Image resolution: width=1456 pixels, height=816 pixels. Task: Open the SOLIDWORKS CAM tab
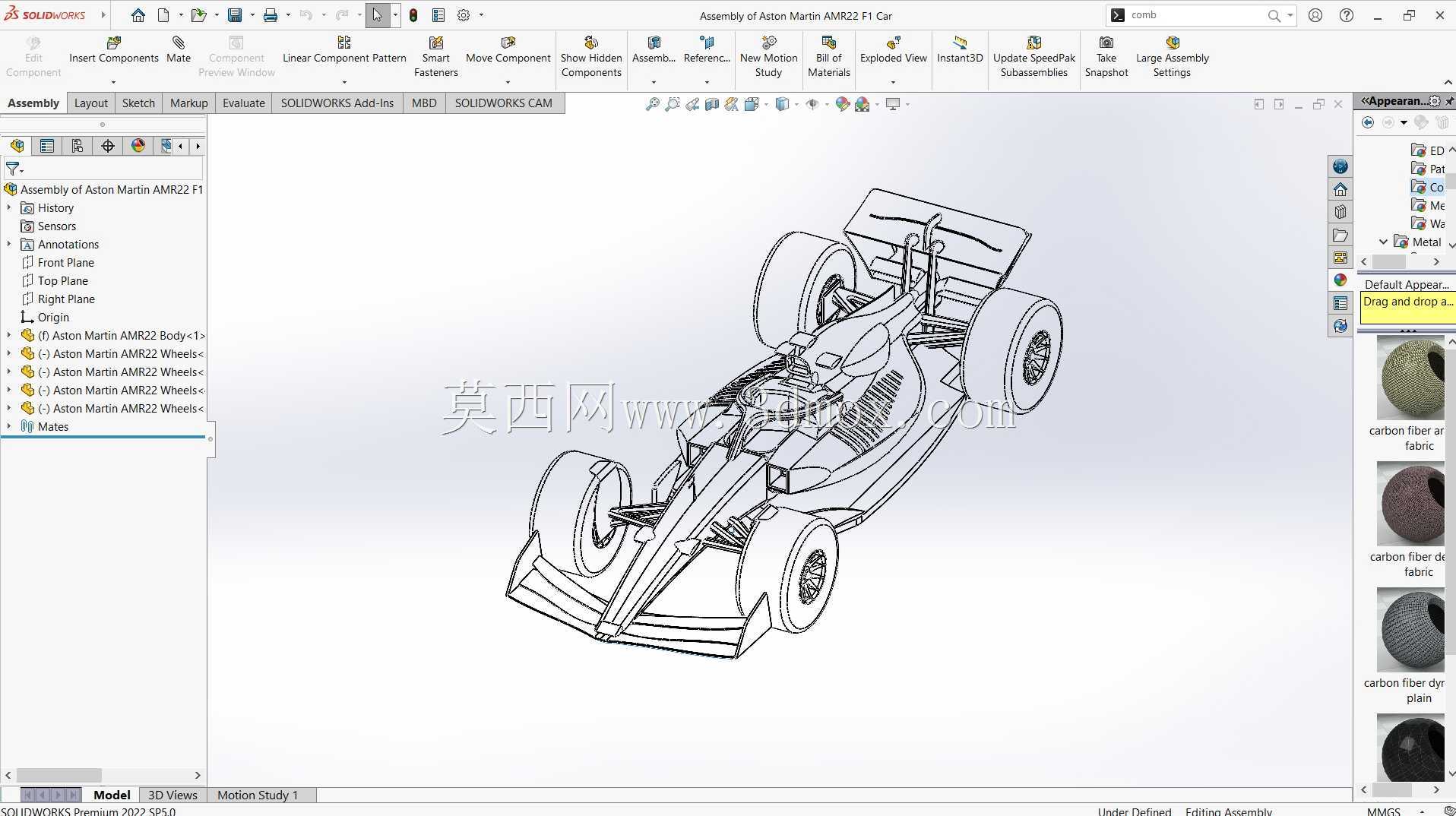504,103
